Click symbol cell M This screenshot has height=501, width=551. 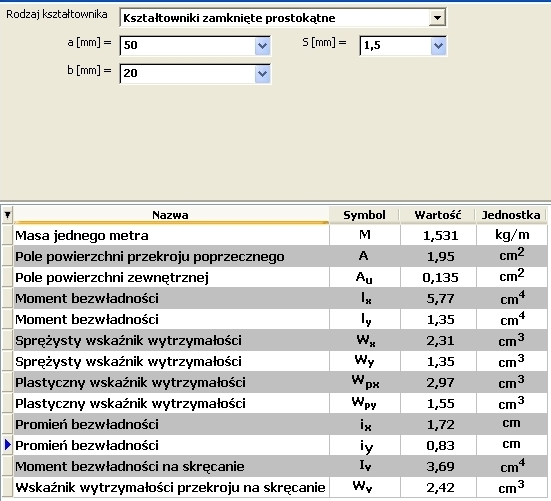365,235
